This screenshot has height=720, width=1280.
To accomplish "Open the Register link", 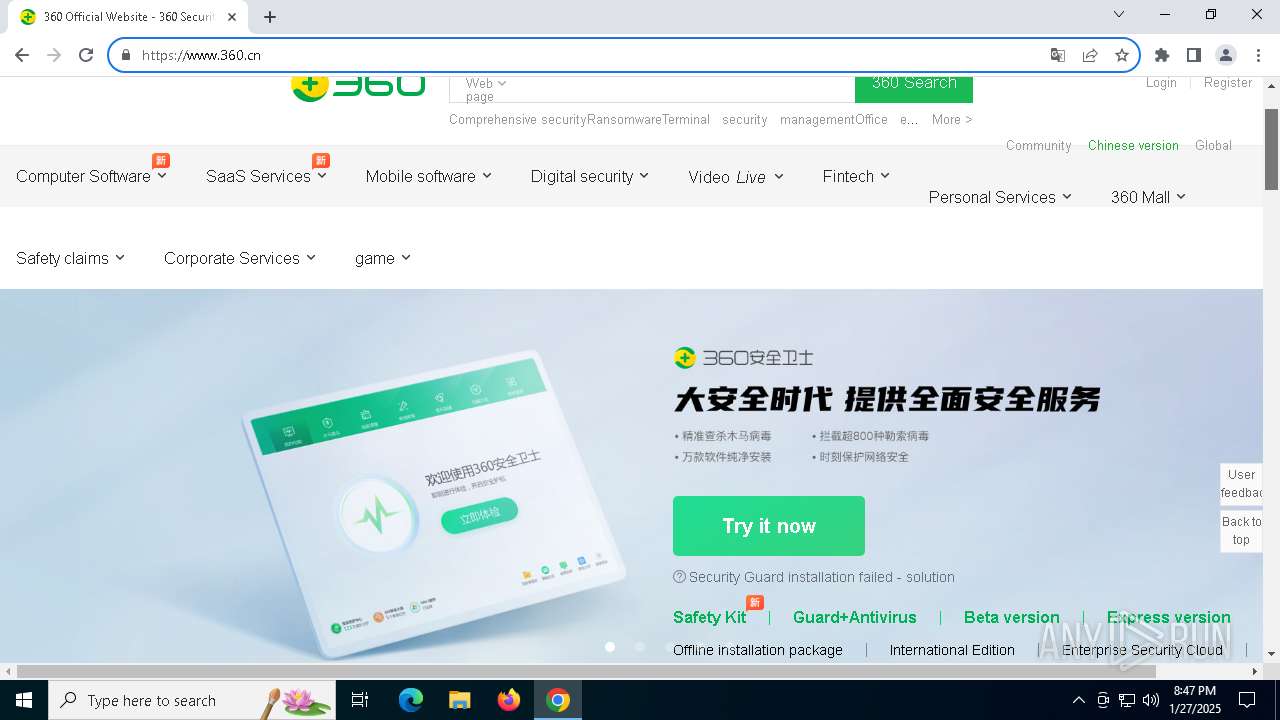I will [1228, 83].
